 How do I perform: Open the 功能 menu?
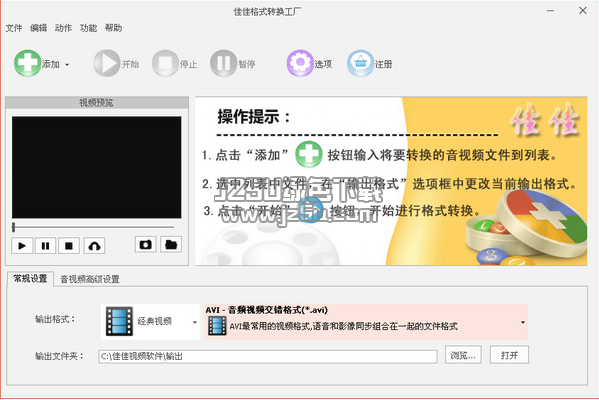tap(88, 28)
